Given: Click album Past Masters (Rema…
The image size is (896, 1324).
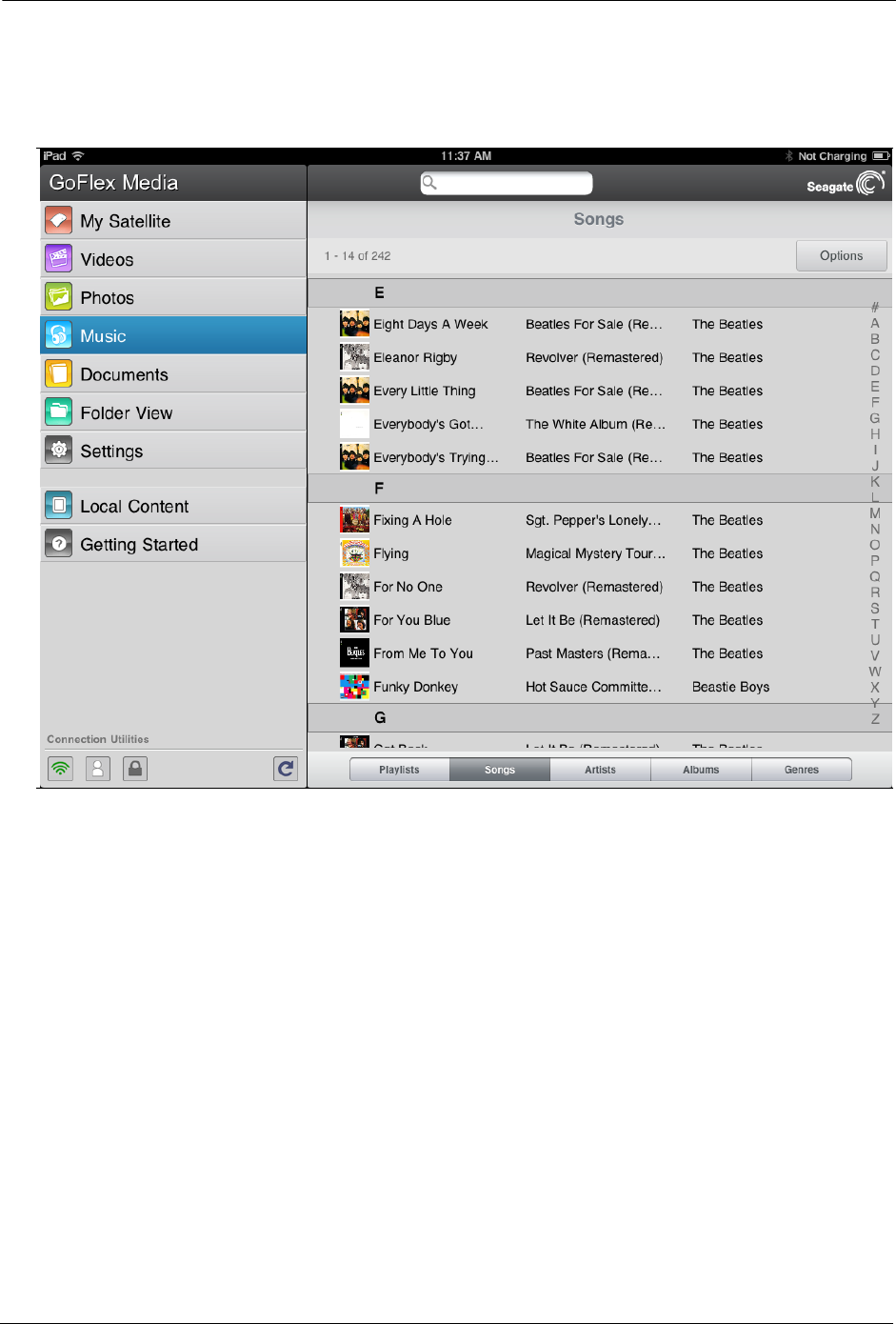Looking at the screenshot, I should click(x=593, y=653).
